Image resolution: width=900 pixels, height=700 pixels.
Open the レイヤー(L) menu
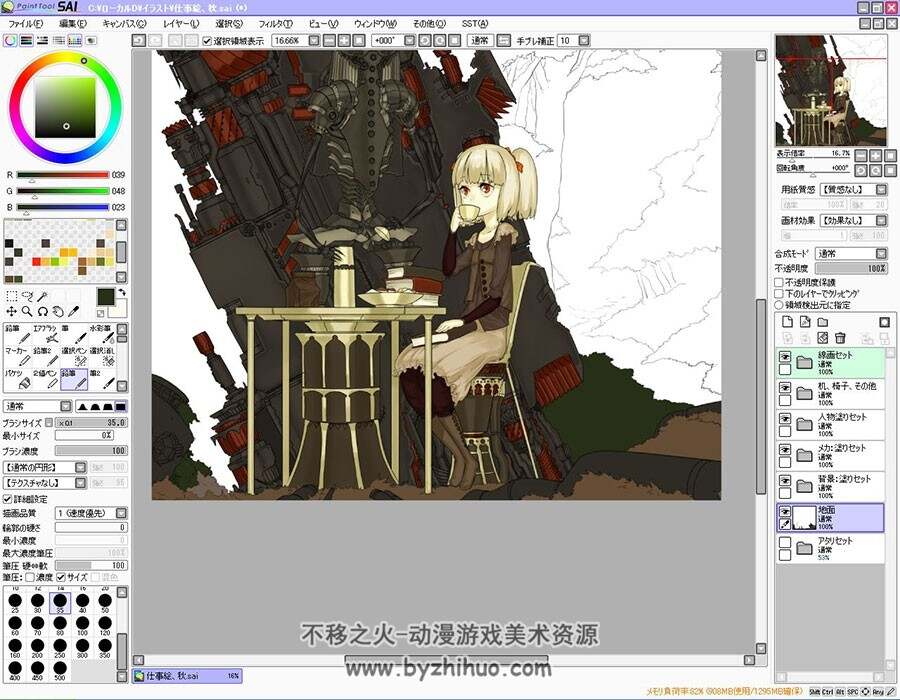181,24
